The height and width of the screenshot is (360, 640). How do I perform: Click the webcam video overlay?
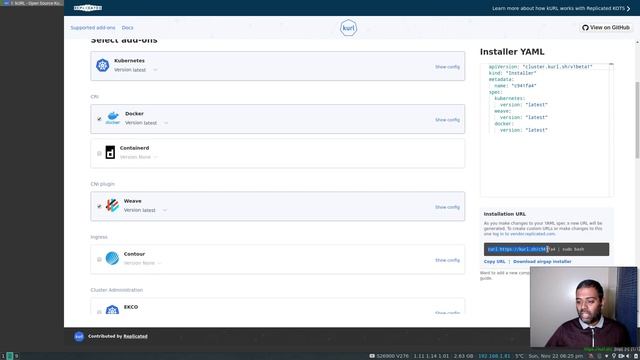[x=583, y=307]
